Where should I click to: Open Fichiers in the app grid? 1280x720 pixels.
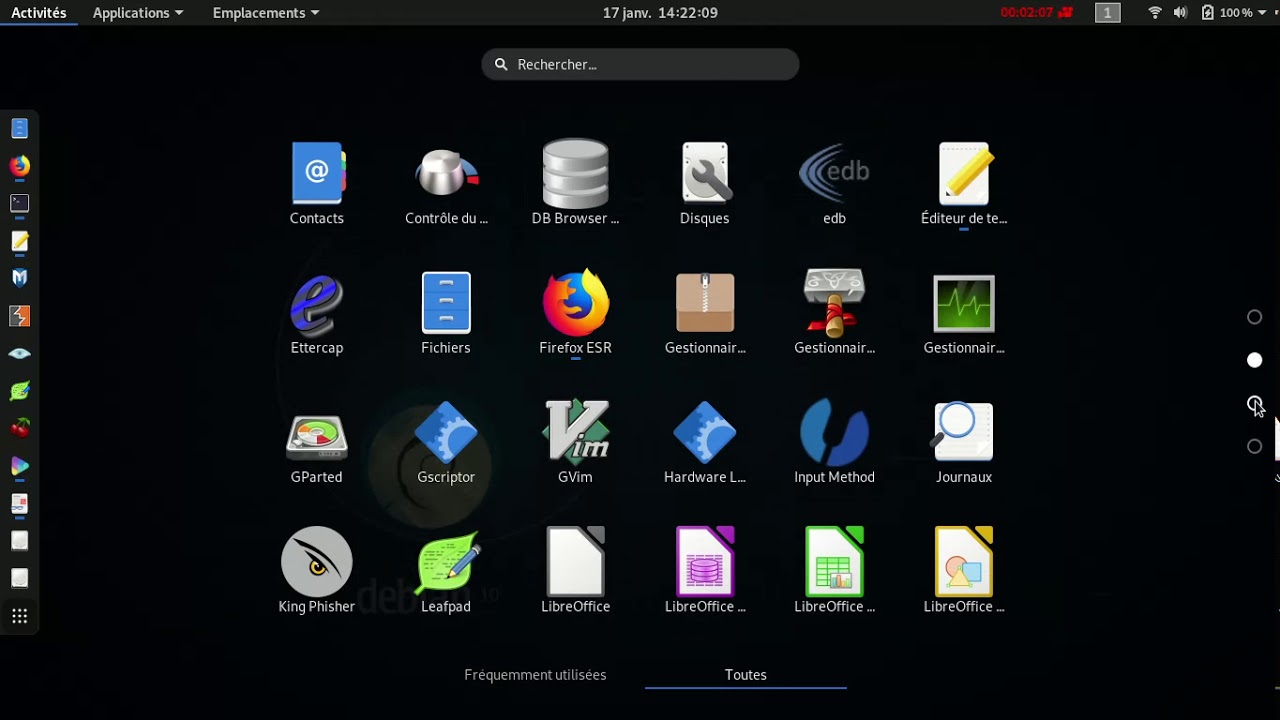(x=446, y=314)
